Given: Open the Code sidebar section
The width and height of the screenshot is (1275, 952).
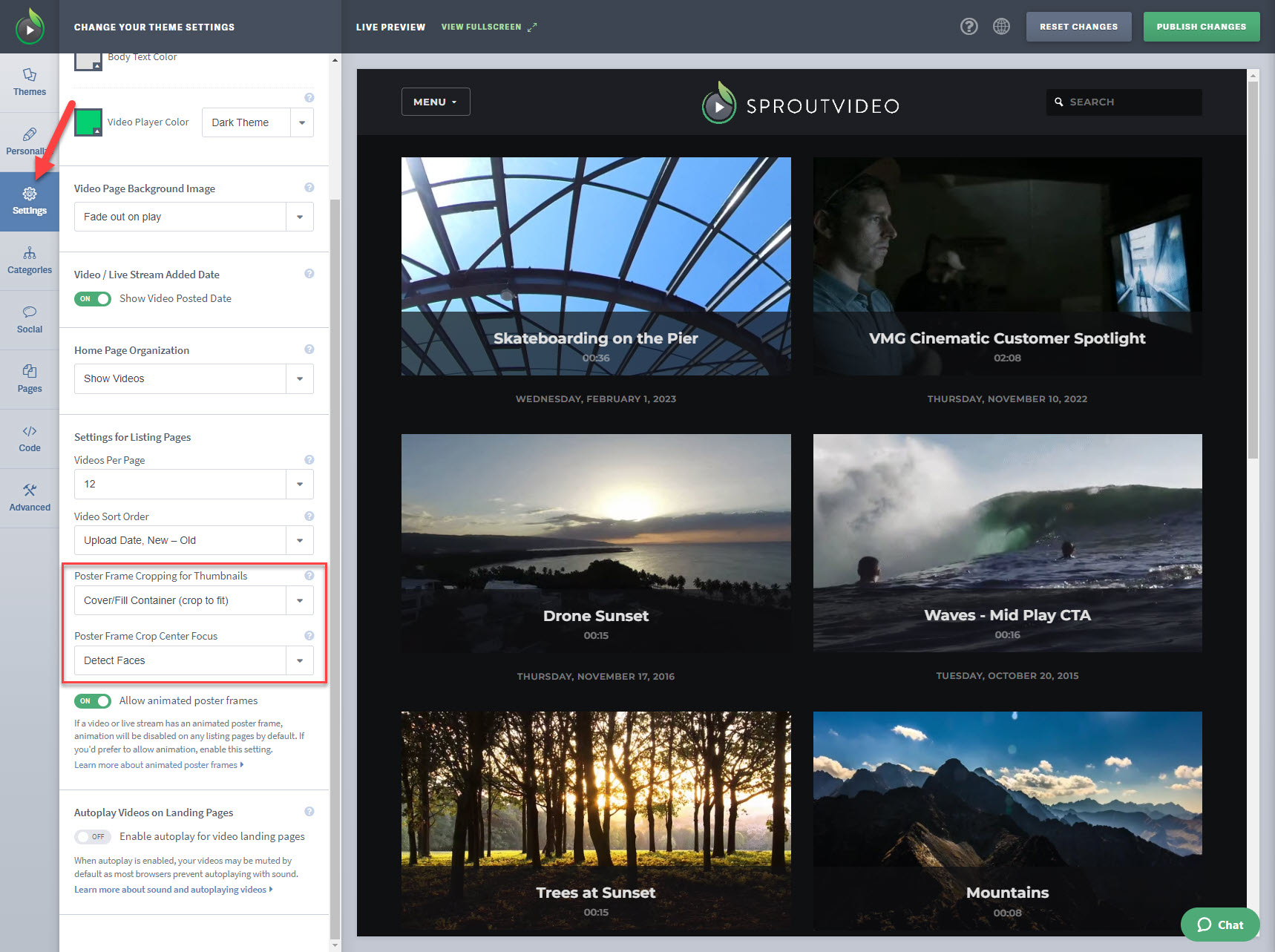Looking at the screenshot, I should click(x=30, y=439).
